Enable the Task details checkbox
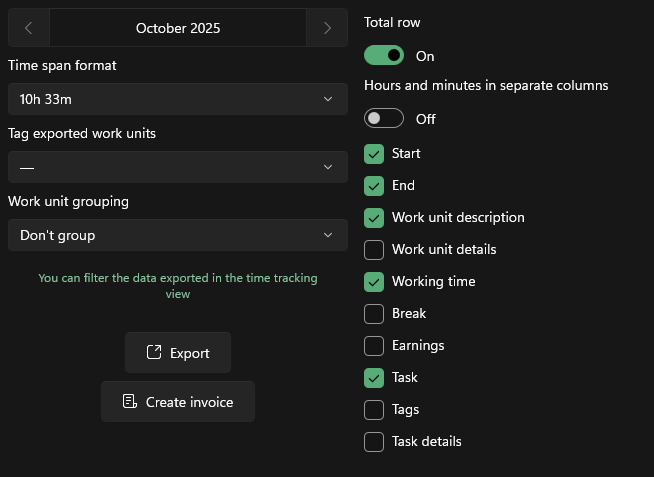 click(x=374, y=442)
